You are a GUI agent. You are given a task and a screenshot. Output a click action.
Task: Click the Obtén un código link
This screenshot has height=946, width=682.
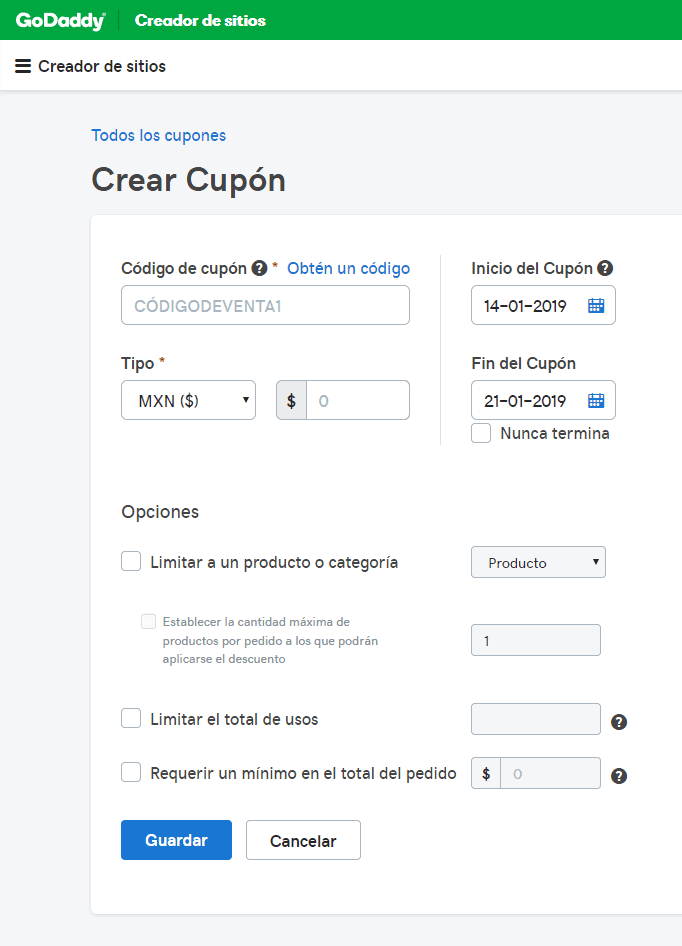(x=348, y=268)
